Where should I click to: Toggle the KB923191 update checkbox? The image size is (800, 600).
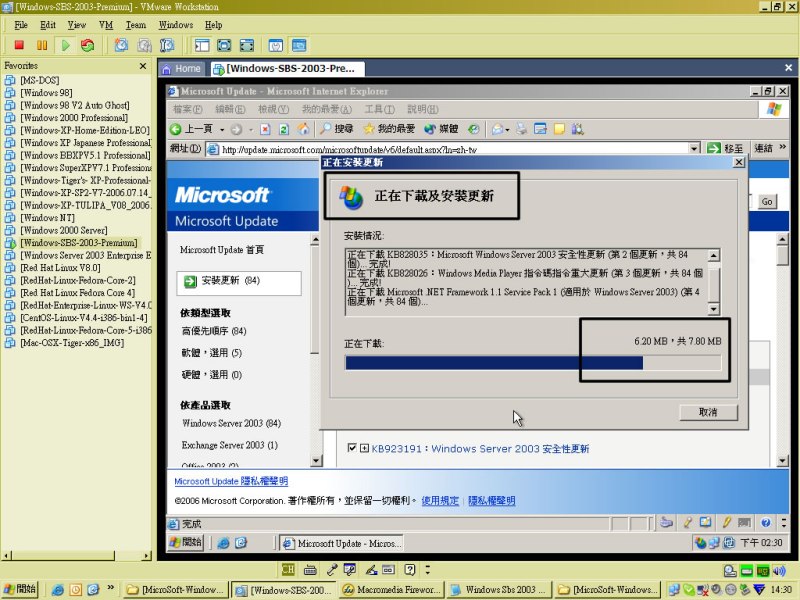(x=352, y=448)
